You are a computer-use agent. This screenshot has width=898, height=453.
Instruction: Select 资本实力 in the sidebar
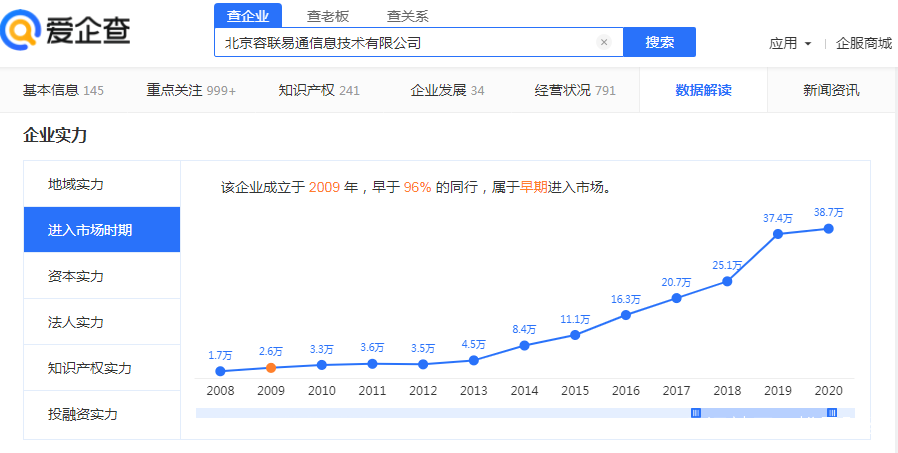pos(76,276)
